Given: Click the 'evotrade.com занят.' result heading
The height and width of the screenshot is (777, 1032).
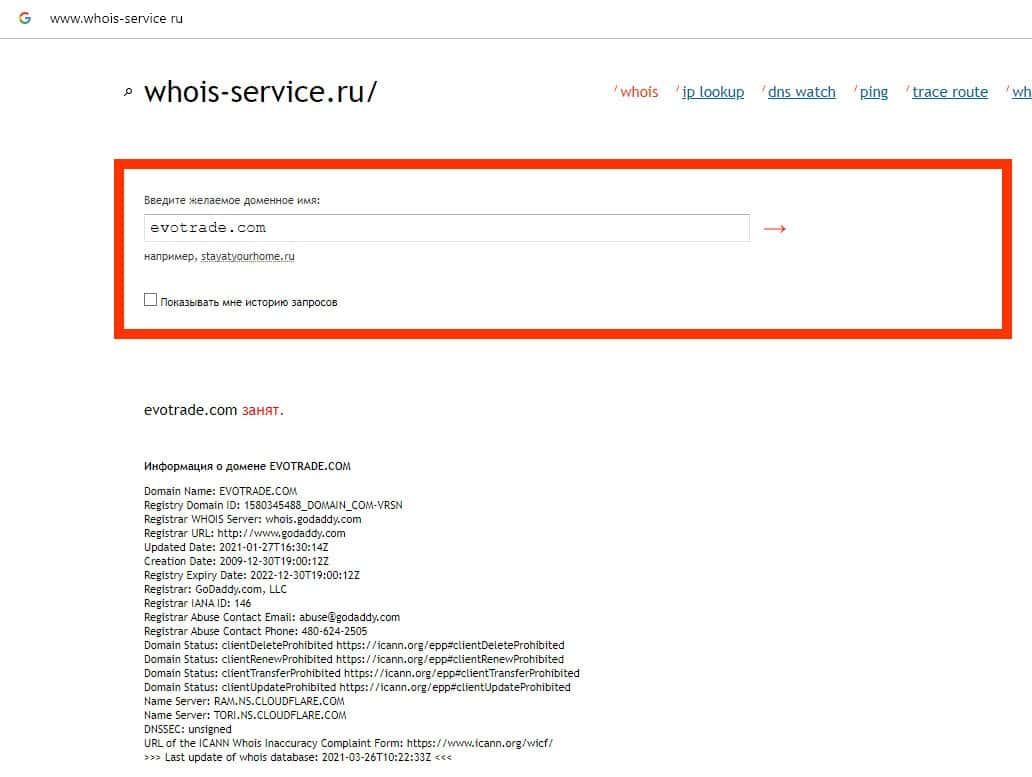Looking at the screenshot, I should tap(213, 410).
